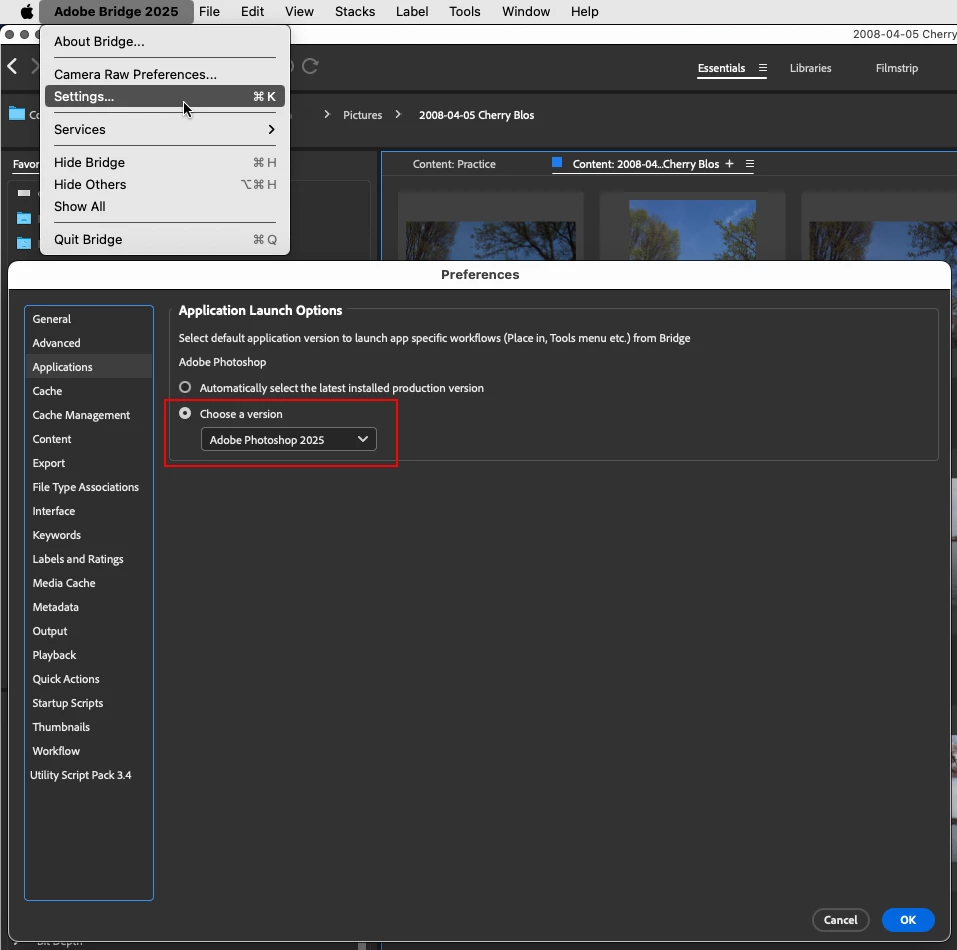Choose Quit Bridge menu item
This screenshot has width=957, height=950.
pyautogui.click(x=165, y=239)
